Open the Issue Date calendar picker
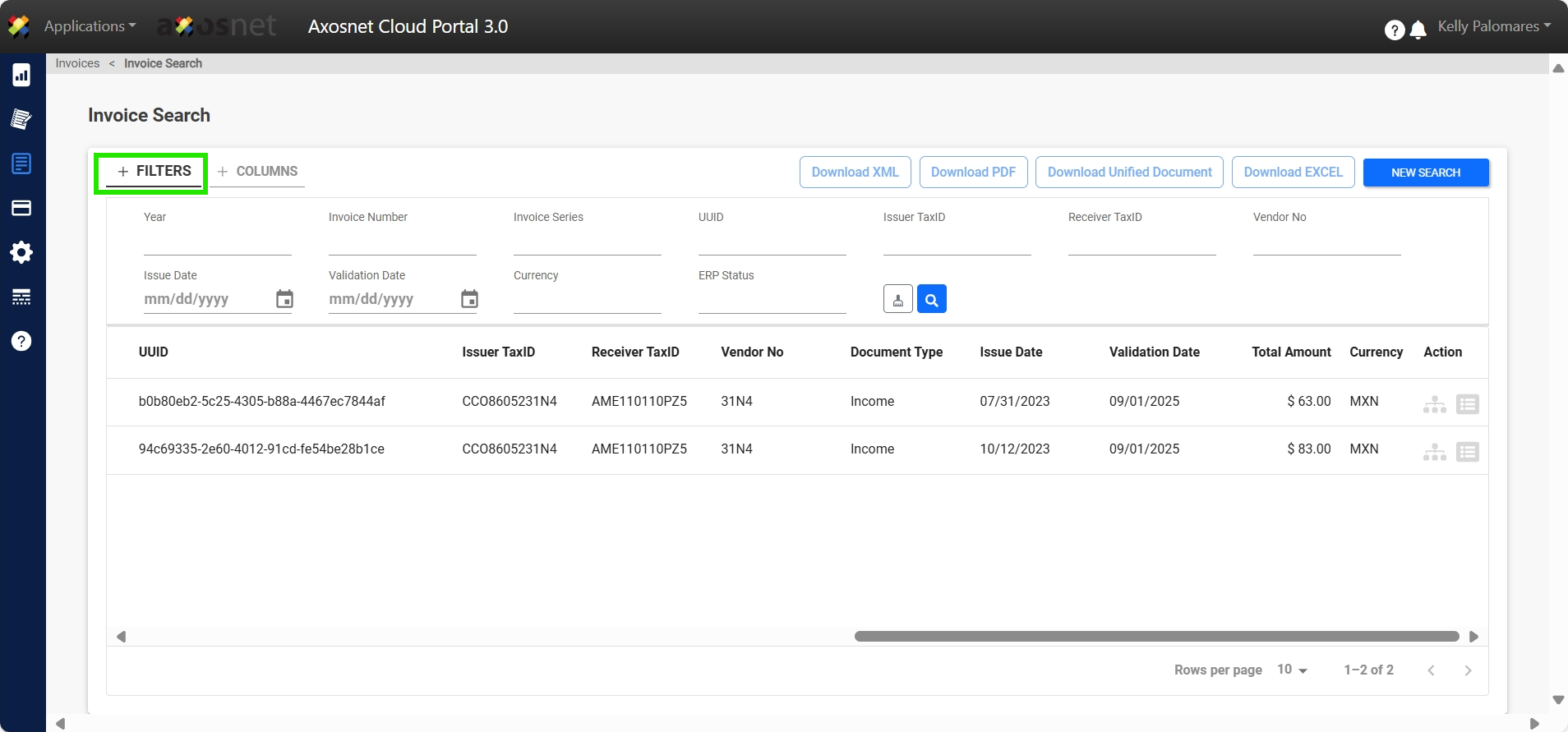Screen dimensions: 1568x732 pos(284,299)
